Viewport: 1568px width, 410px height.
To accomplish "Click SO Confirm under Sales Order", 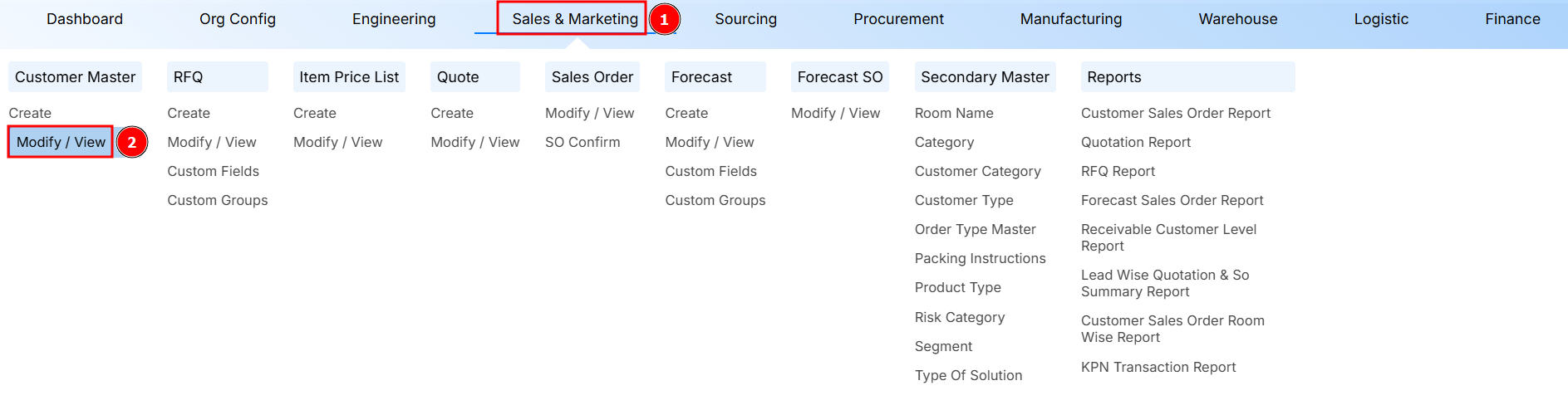I will (x=582, y=142).
